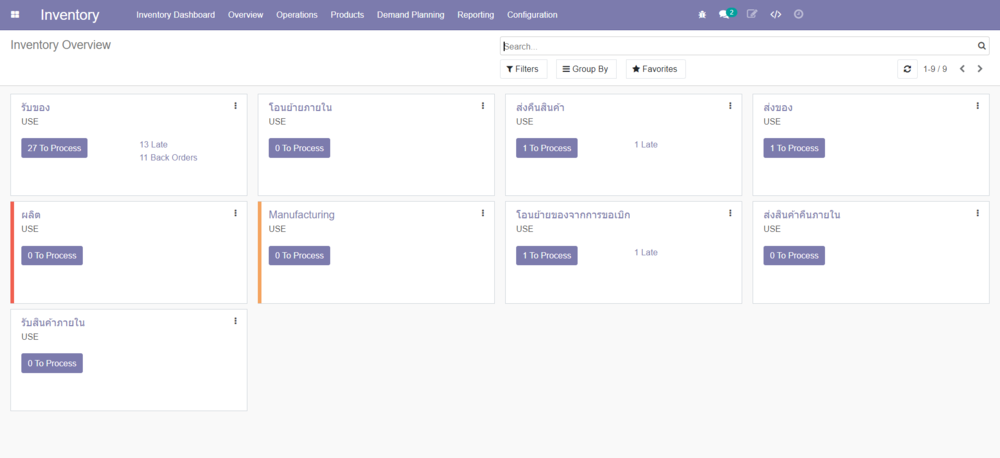Open the ส่งคืนสินค้า card title
The height and width of the screenshot is (458, 1000).
pos(540,107)
